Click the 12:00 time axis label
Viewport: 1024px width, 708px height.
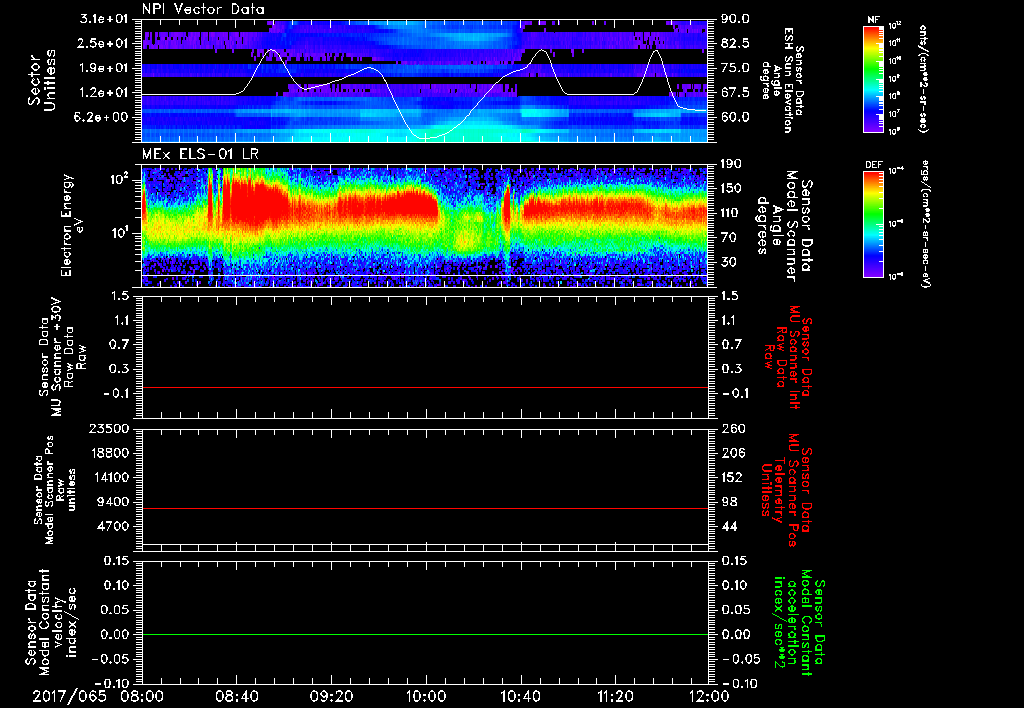click(708, 694)
